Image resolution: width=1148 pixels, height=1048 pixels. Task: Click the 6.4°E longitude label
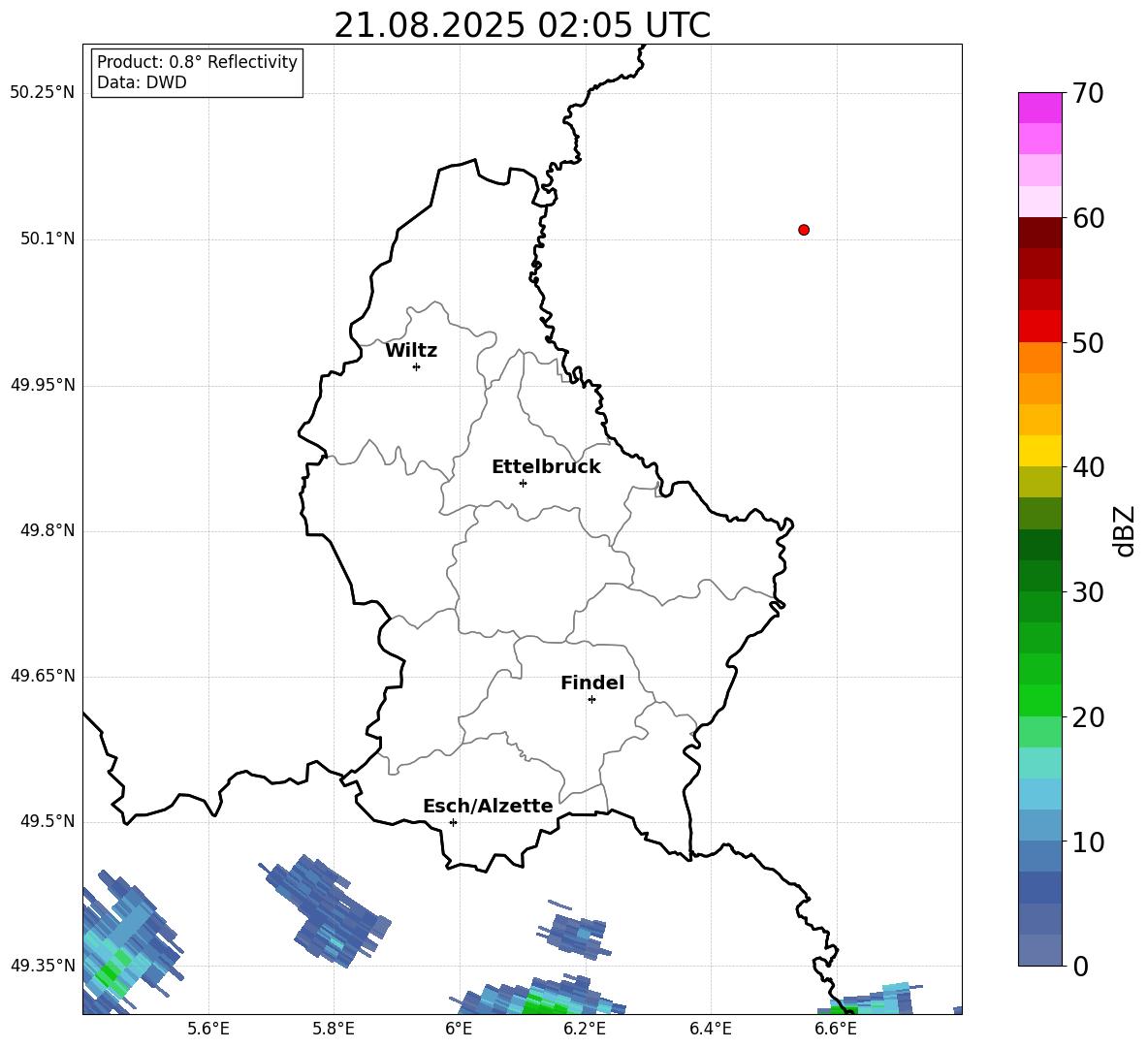point(710,1029)
